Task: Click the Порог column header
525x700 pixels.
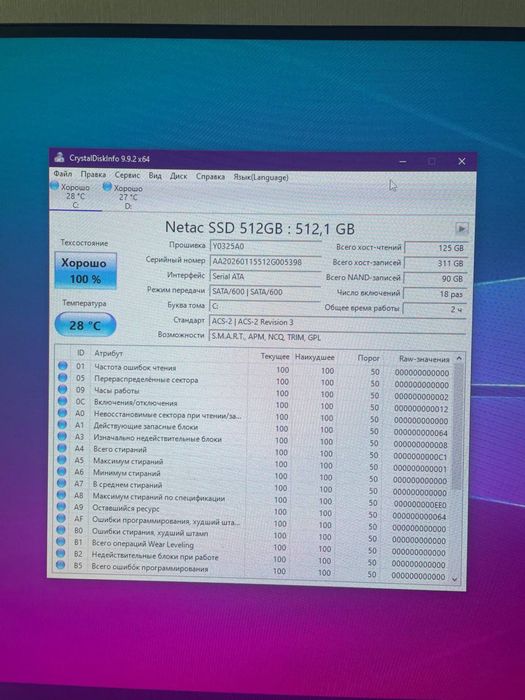Action: pyautogui.click(x=368, y=358)
